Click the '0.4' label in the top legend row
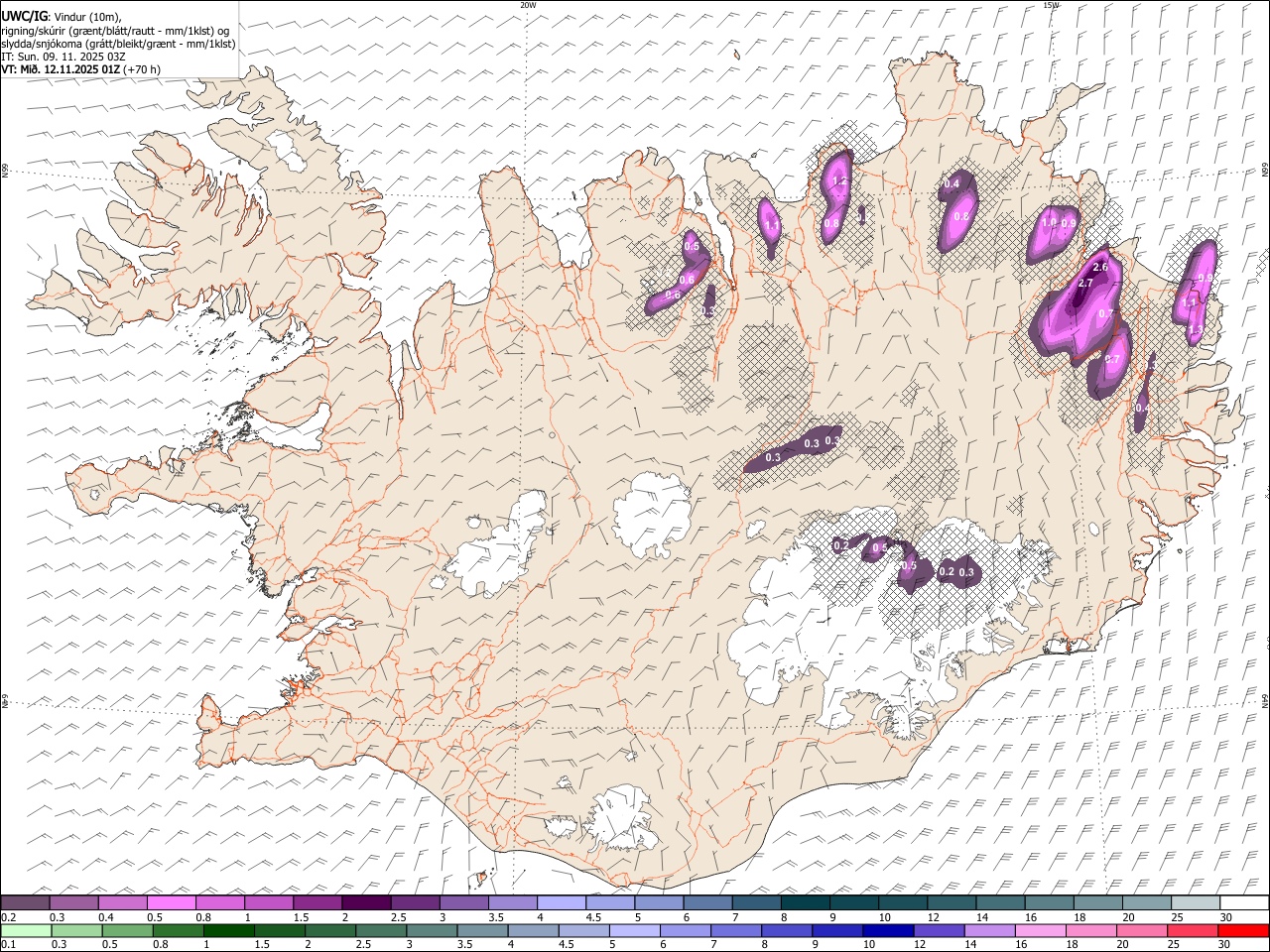This screenshot has width=1270, height=952. pos(106,916)
